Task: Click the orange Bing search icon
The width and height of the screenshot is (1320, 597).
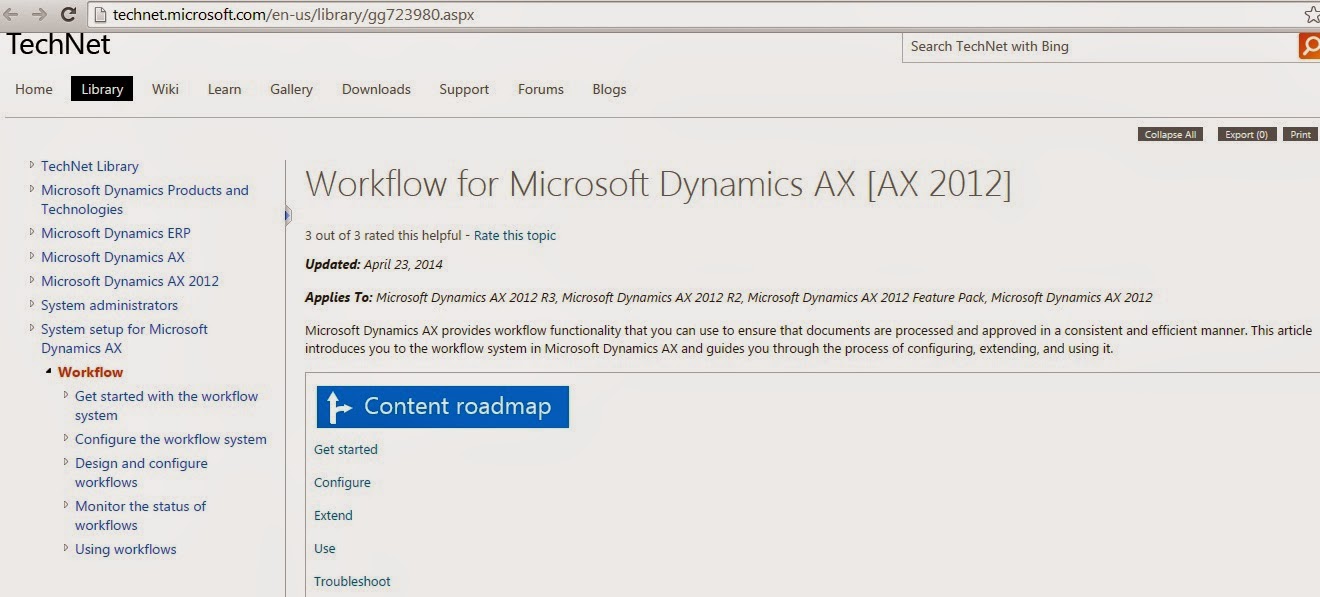Action: click(x=1310, y=46)
